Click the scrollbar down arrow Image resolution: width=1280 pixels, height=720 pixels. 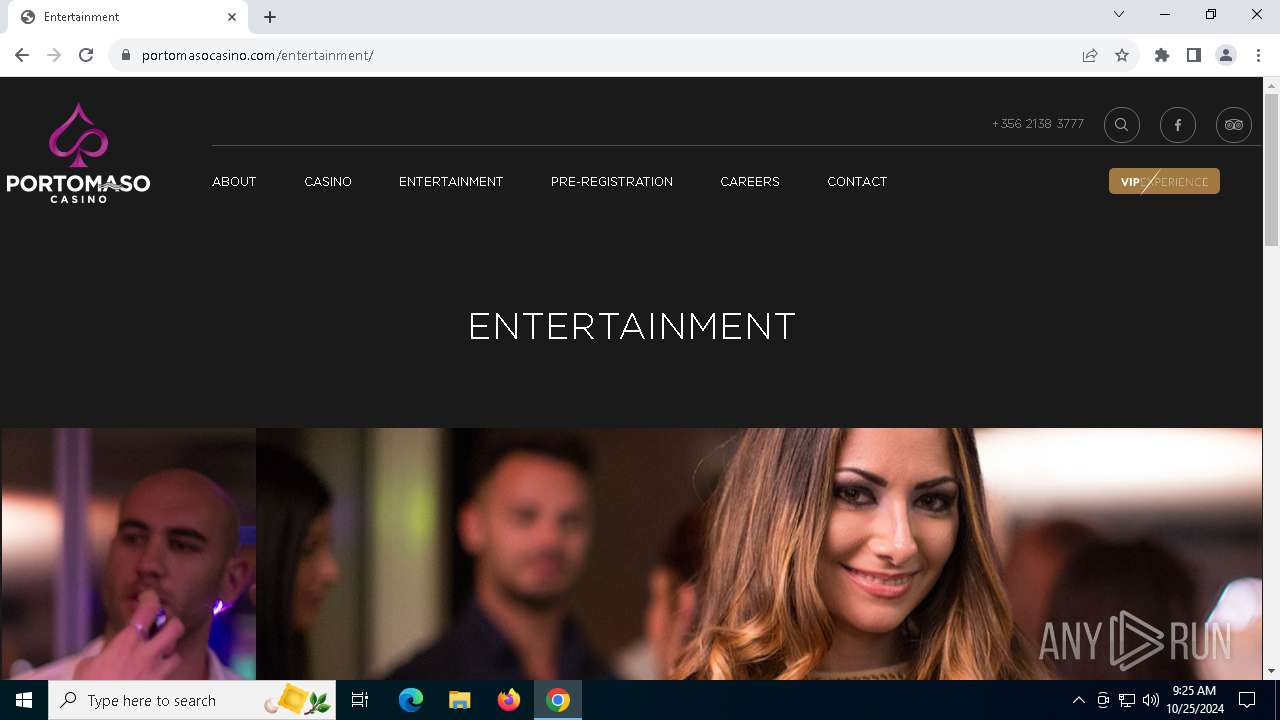tap(1271, 671)
